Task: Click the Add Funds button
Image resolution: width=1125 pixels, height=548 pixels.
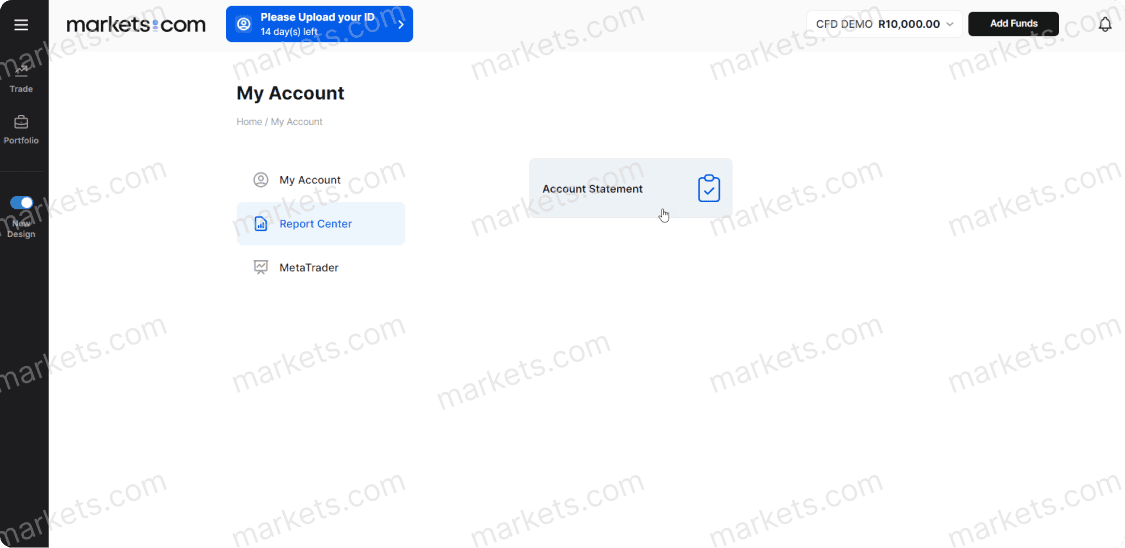Action: coord(1013,24)
